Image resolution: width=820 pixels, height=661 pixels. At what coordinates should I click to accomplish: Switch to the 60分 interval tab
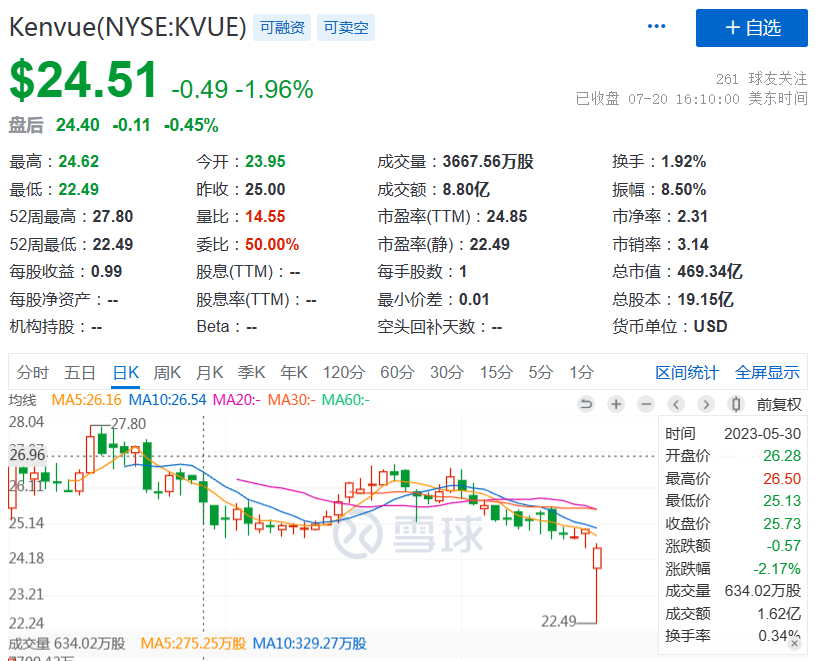pyautogui.click(x=397, y=372)
